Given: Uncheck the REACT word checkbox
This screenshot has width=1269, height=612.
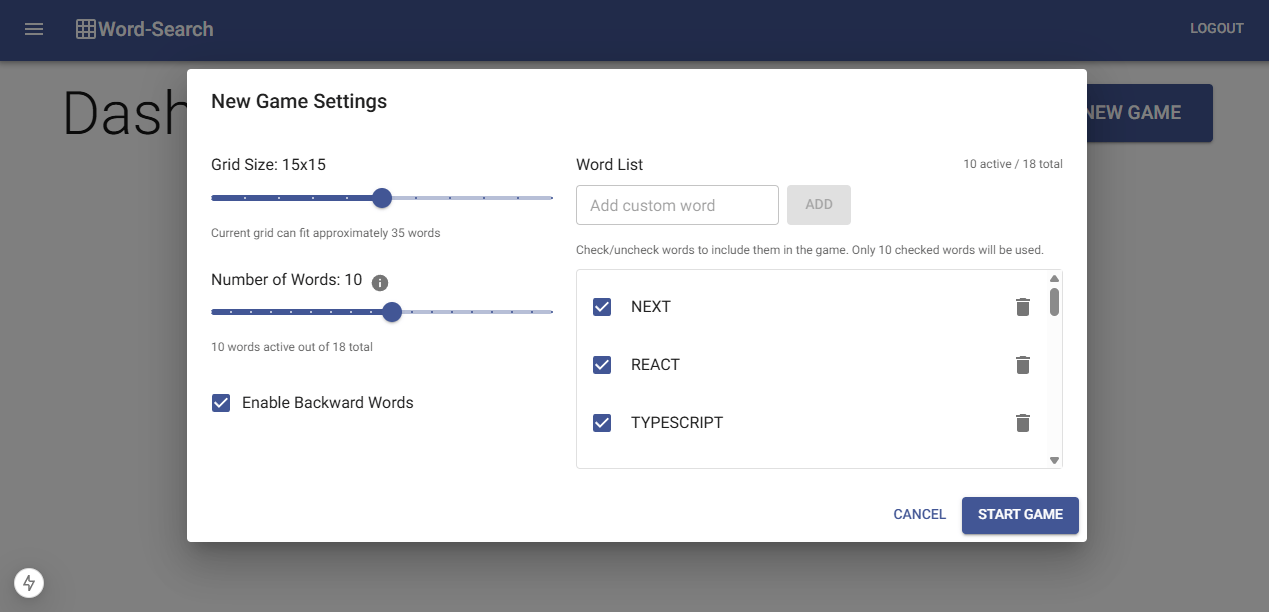Looking at the screenshot, I should 602,365.
